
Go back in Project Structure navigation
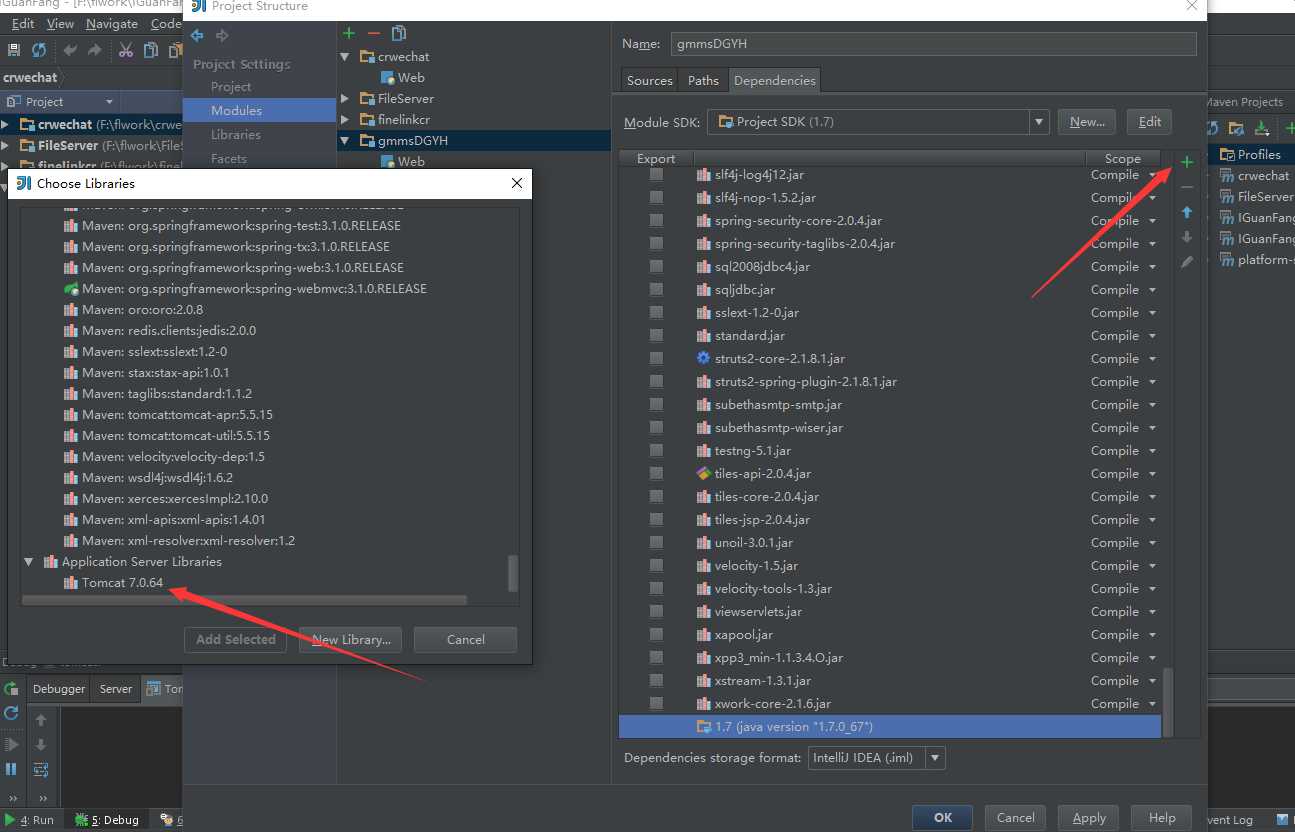coord(197,36)
